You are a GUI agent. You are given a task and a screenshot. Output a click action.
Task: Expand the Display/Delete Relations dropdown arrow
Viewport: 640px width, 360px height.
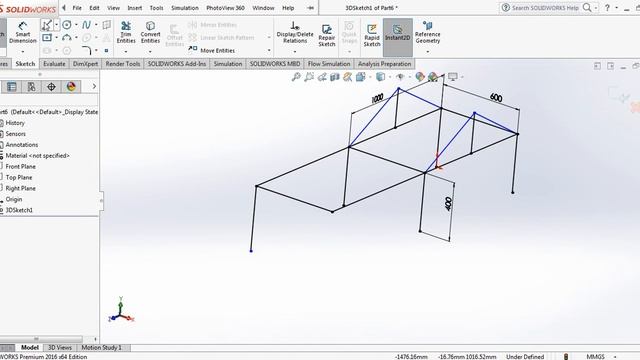click(x=295, y=52)
